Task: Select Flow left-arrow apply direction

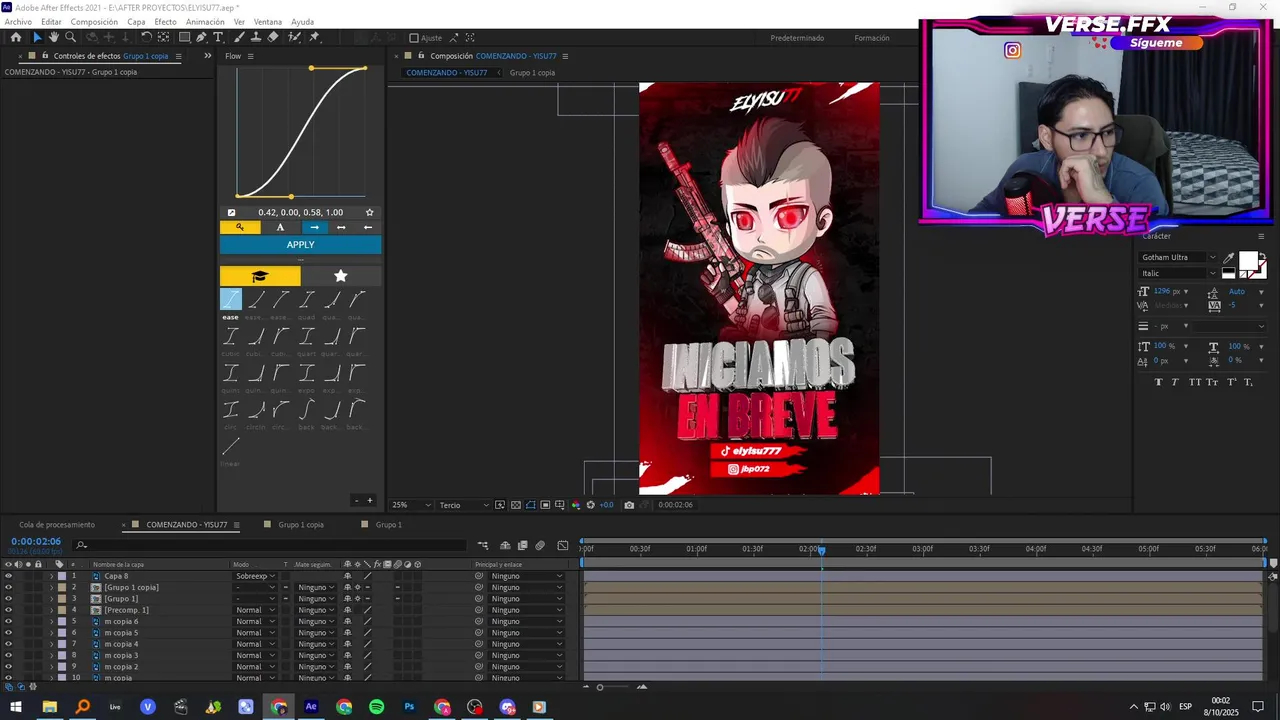Action: (368, 227)
